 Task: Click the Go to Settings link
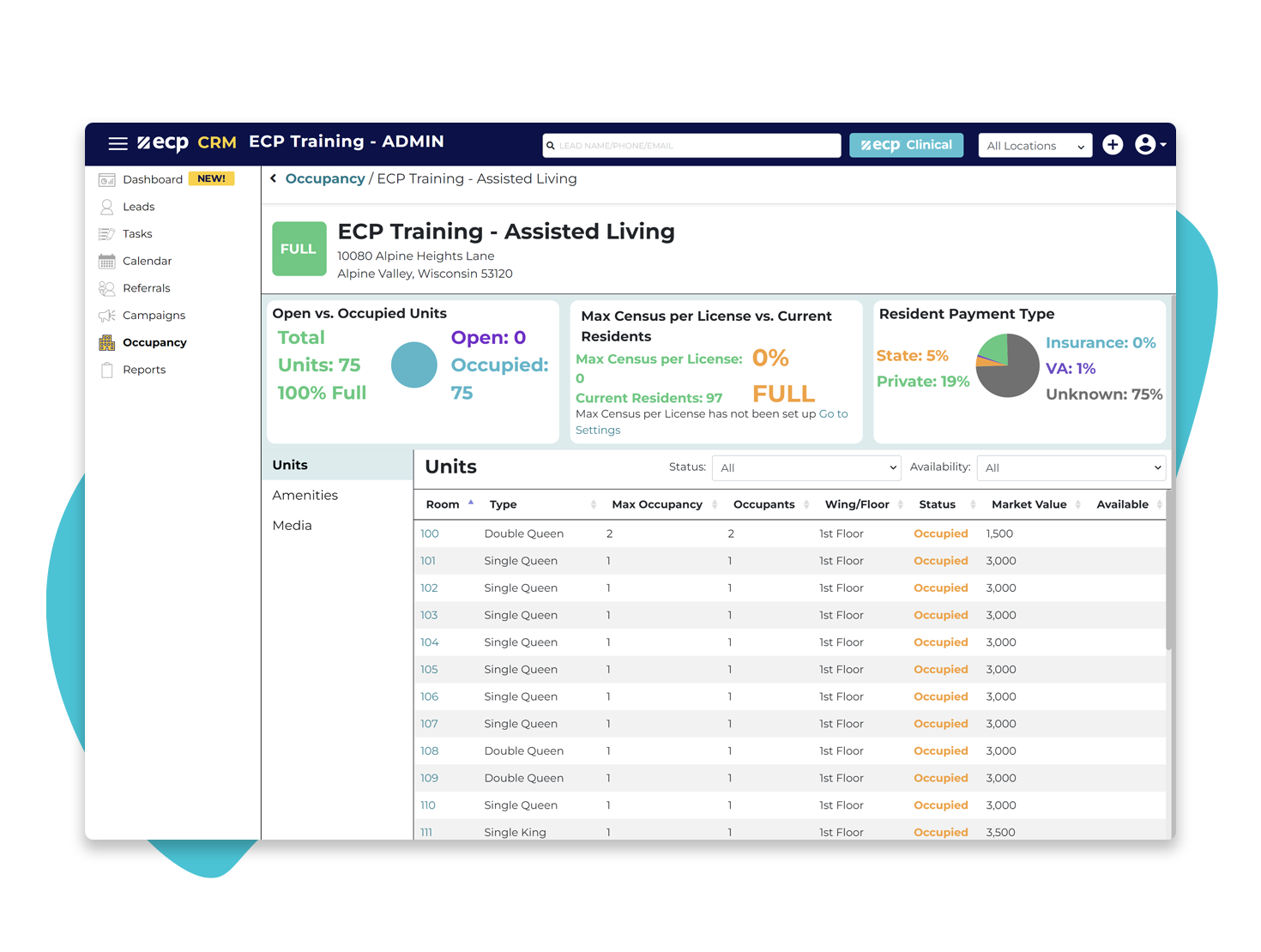pyautogui.click(x=833, y=413)
